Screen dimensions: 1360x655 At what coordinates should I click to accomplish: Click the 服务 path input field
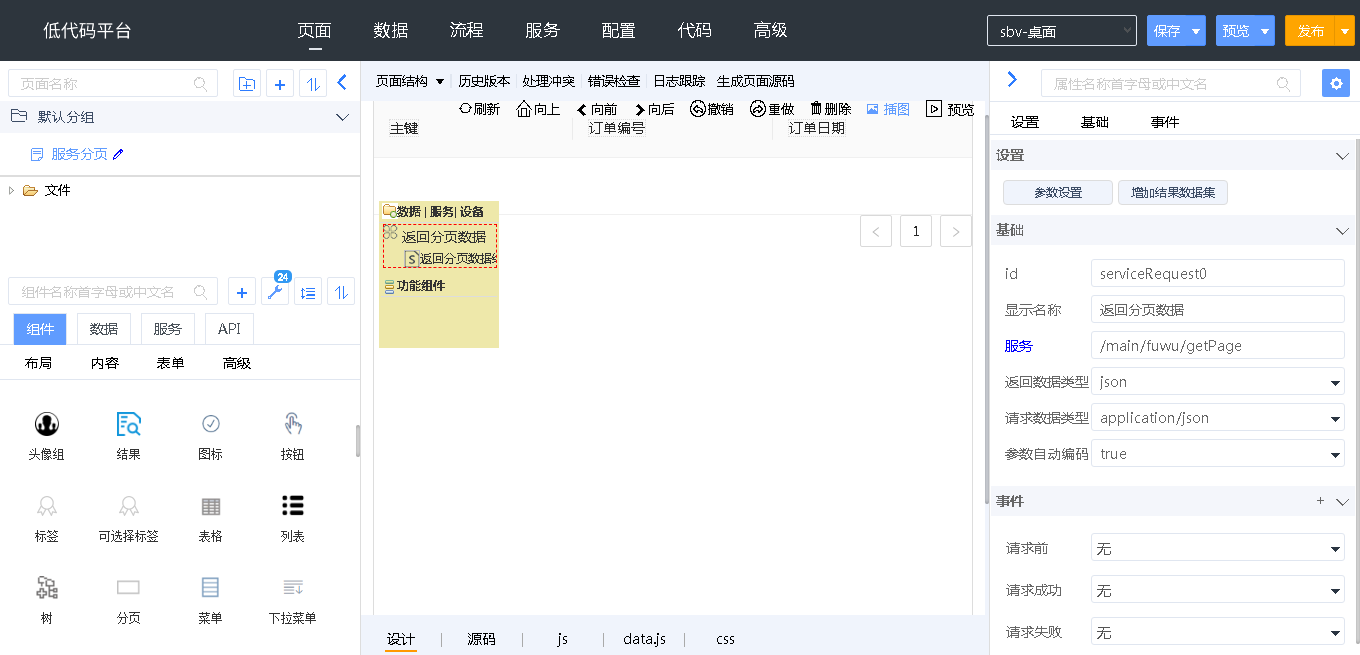(1217, 346)
